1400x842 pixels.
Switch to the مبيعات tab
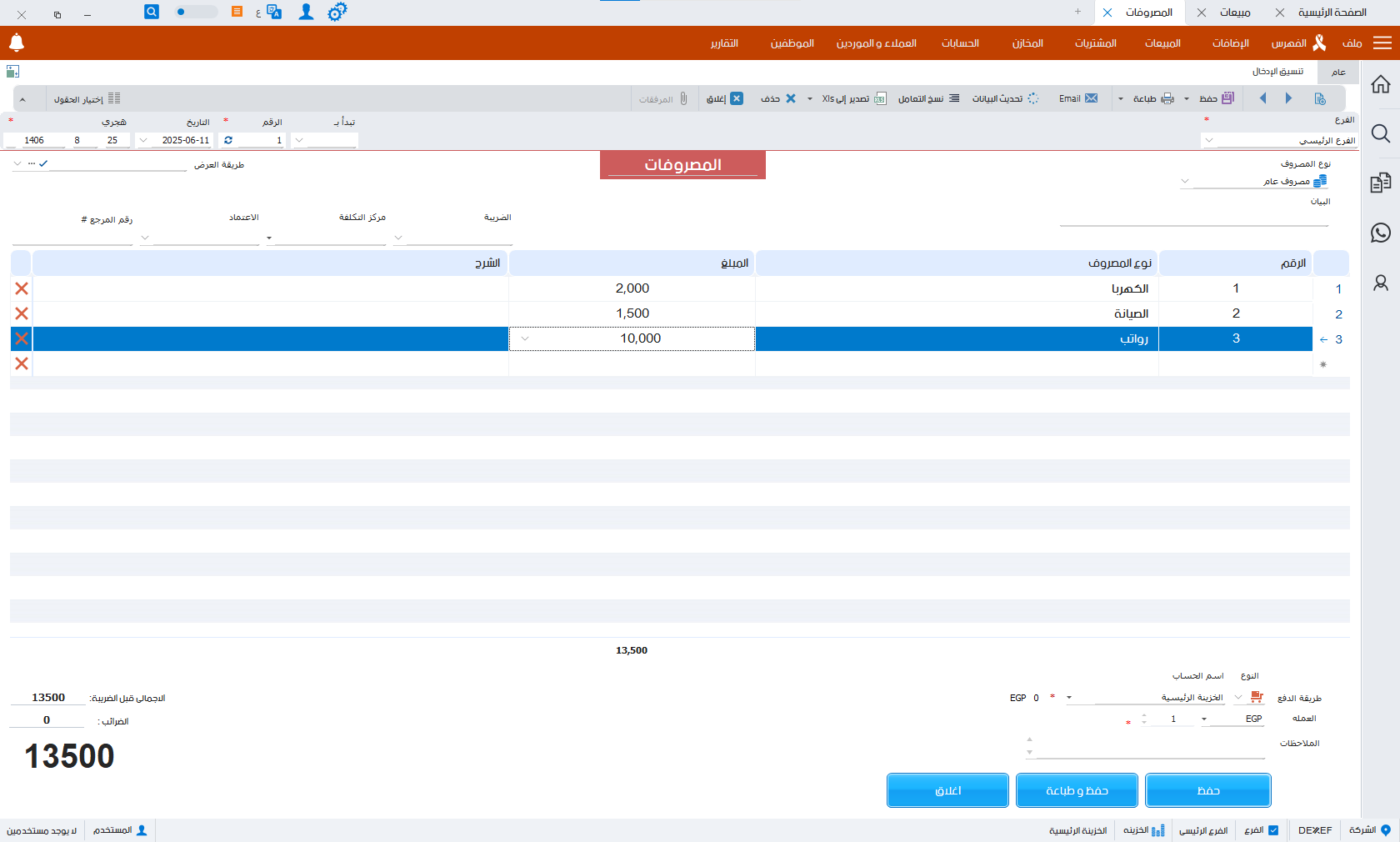click(x=1235, y=13)
